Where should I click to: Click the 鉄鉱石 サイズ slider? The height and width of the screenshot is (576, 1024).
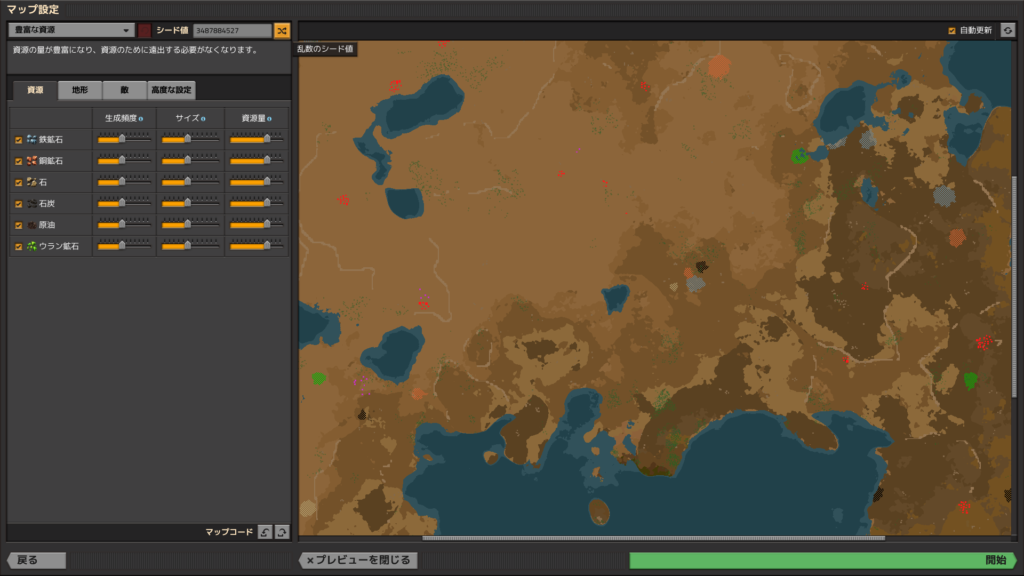point(190,138)
